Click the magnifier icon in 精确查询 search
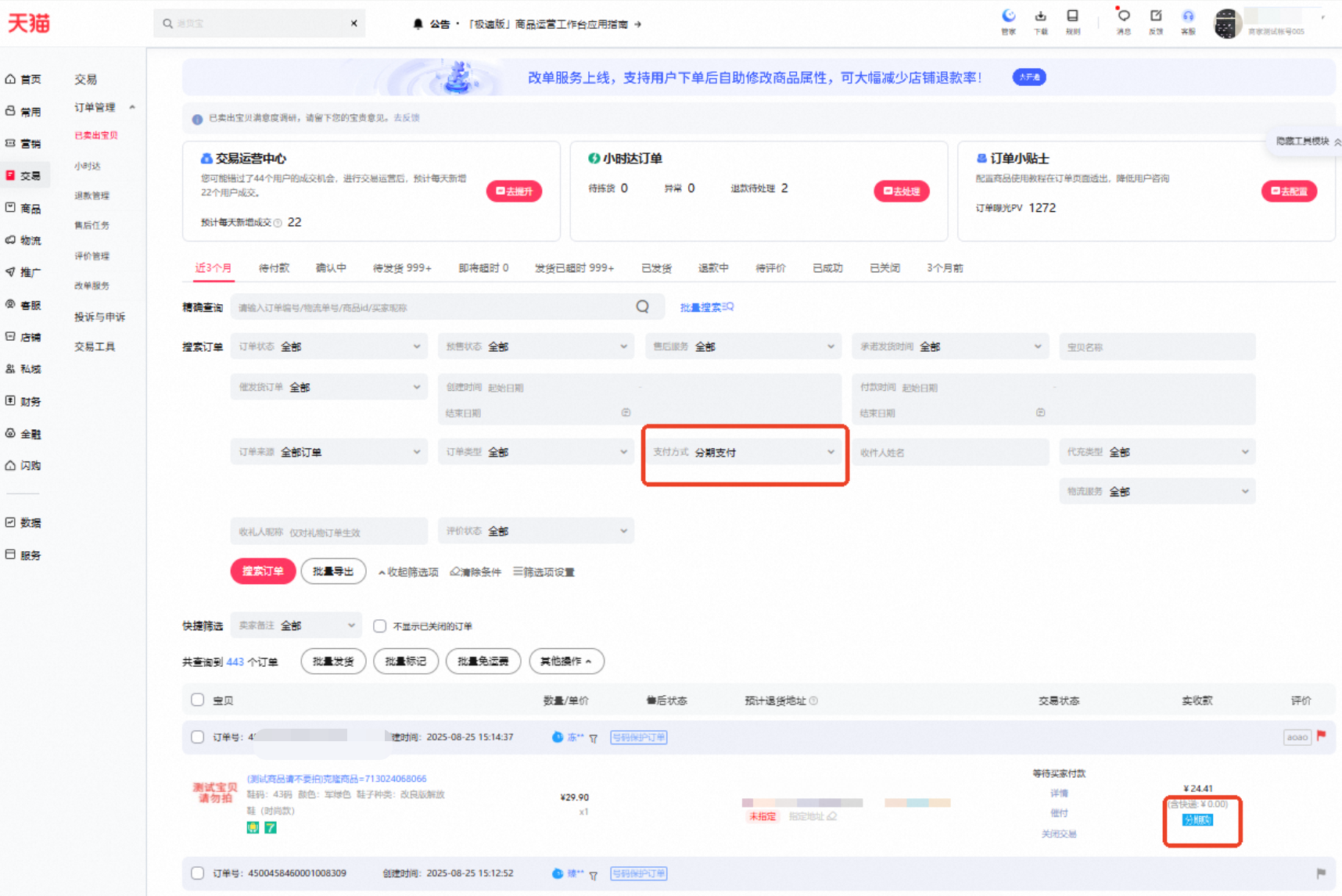 pos(642,307)
